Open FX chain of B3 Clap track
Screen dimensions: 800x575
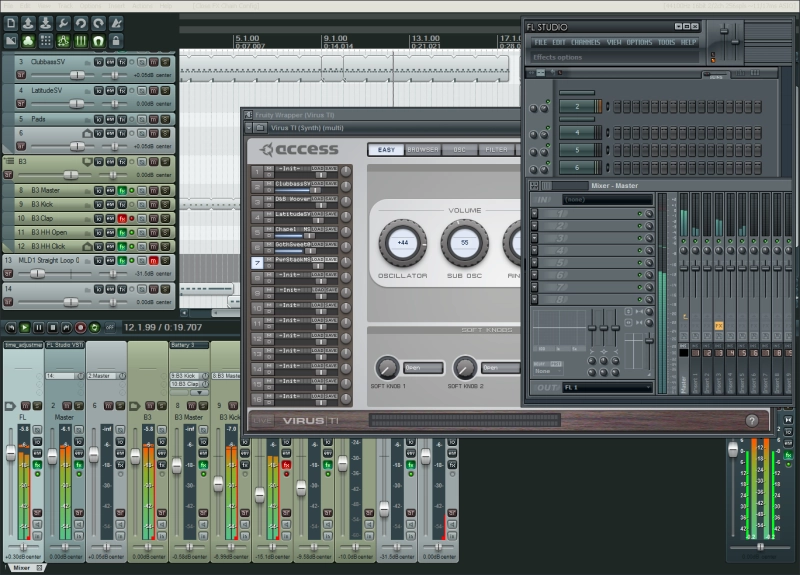coord(122,218)
